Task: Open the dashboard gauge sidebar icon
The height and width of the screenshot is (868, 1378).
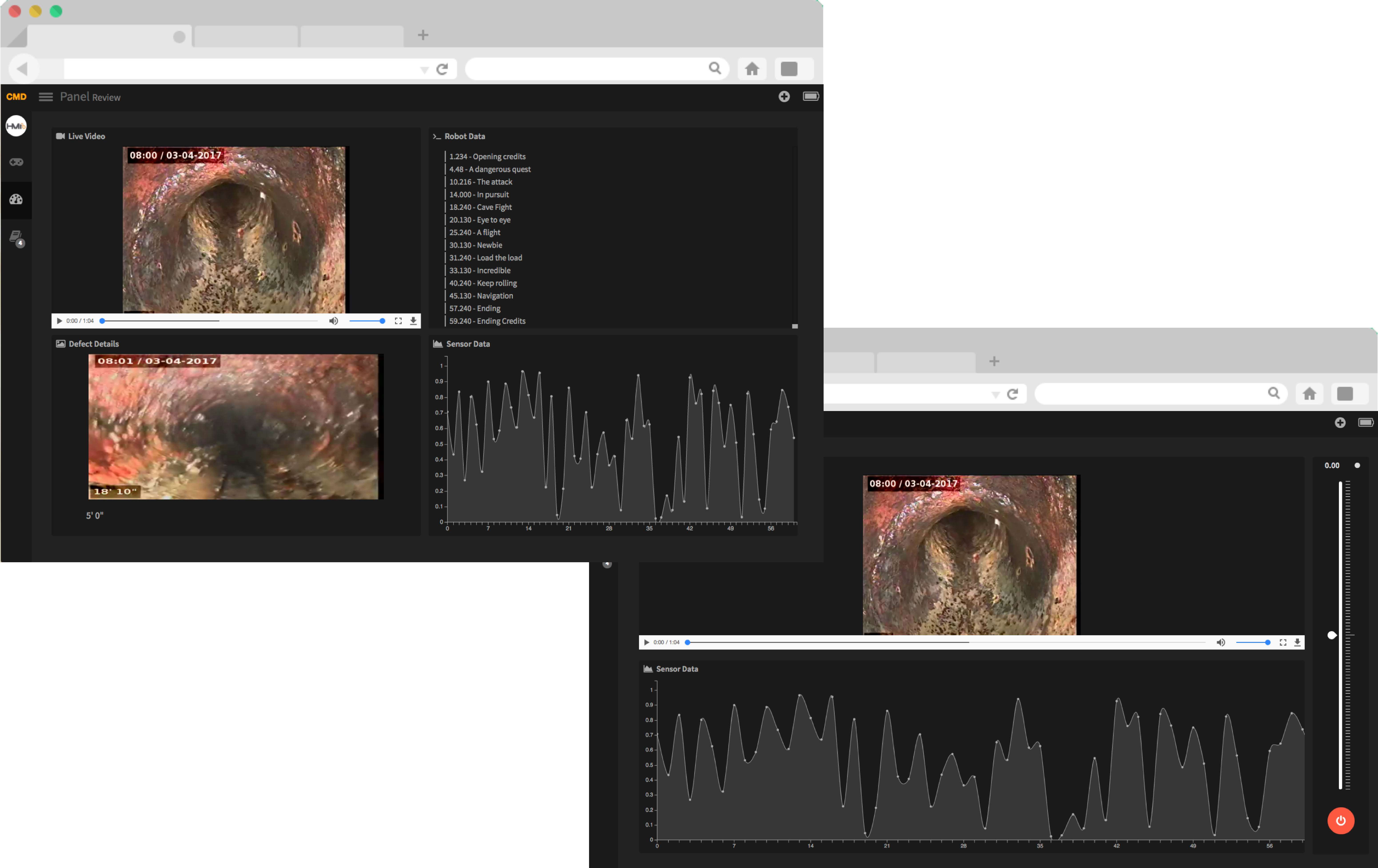Action: coord(16,199)
